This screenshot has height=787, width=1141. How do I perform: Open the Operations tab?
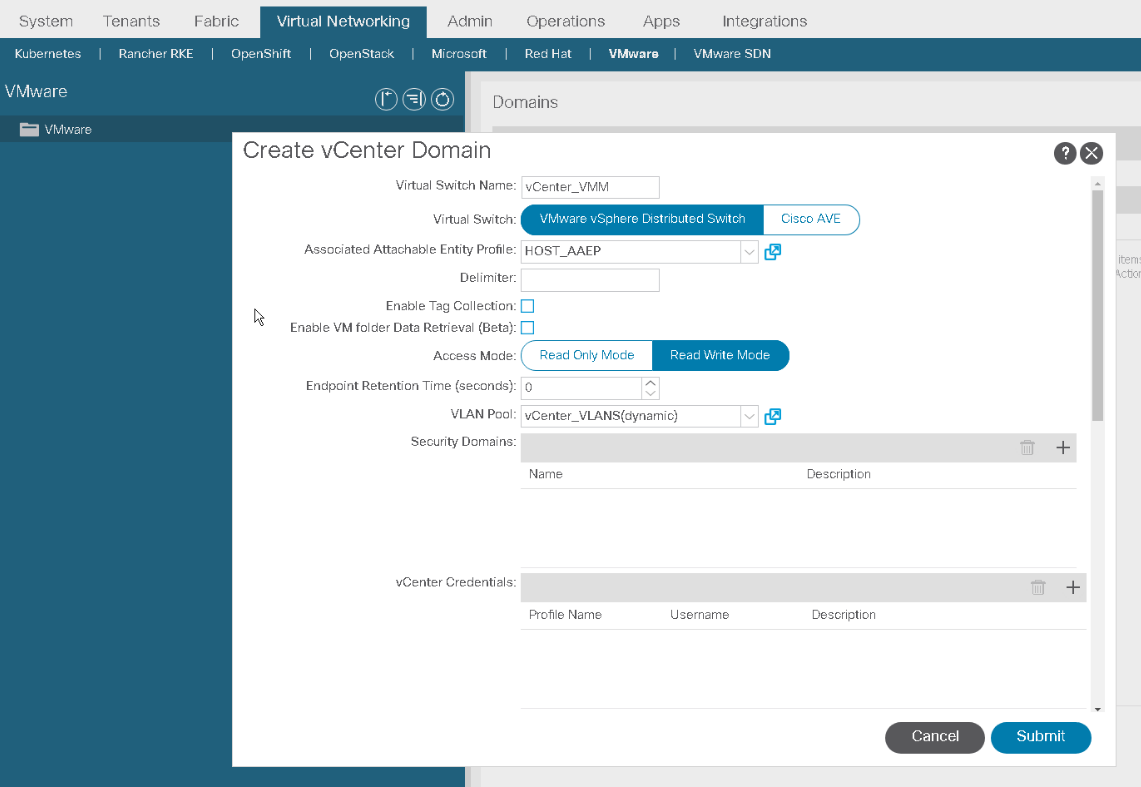[565, 21]
